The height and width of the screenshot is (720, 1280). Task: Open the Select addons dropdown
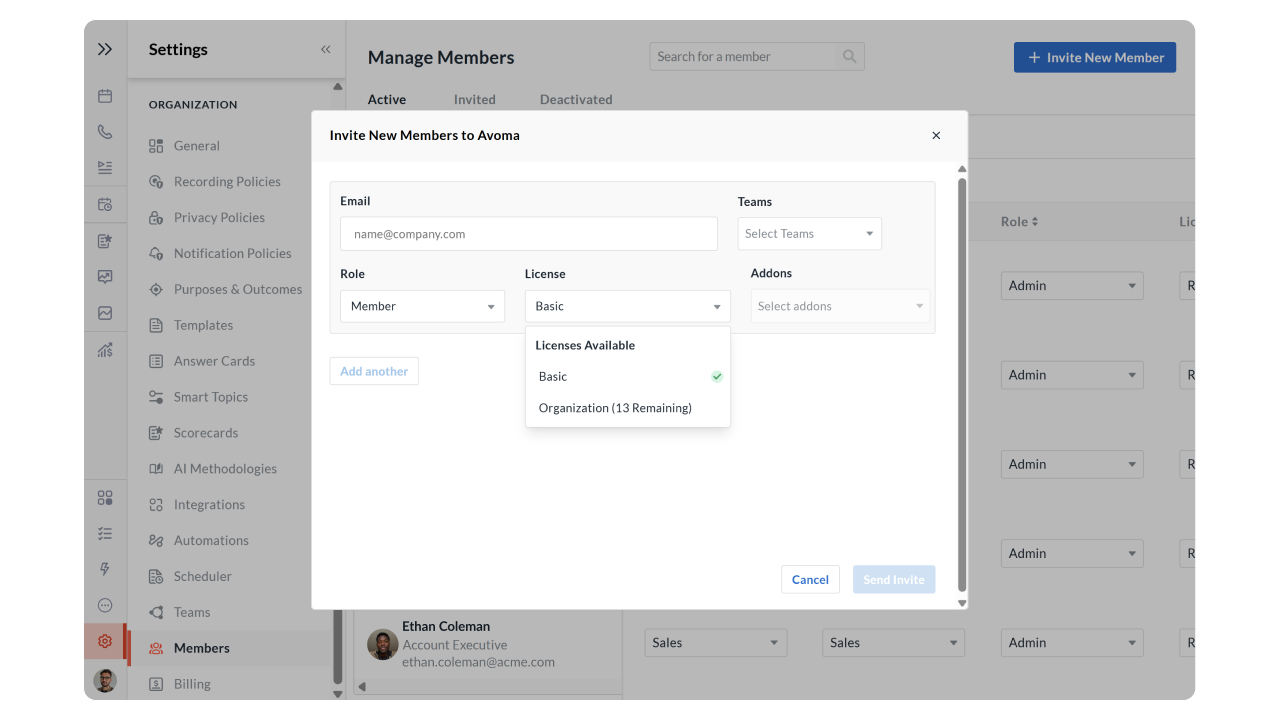pyautogui.click(x=840, y=306)
